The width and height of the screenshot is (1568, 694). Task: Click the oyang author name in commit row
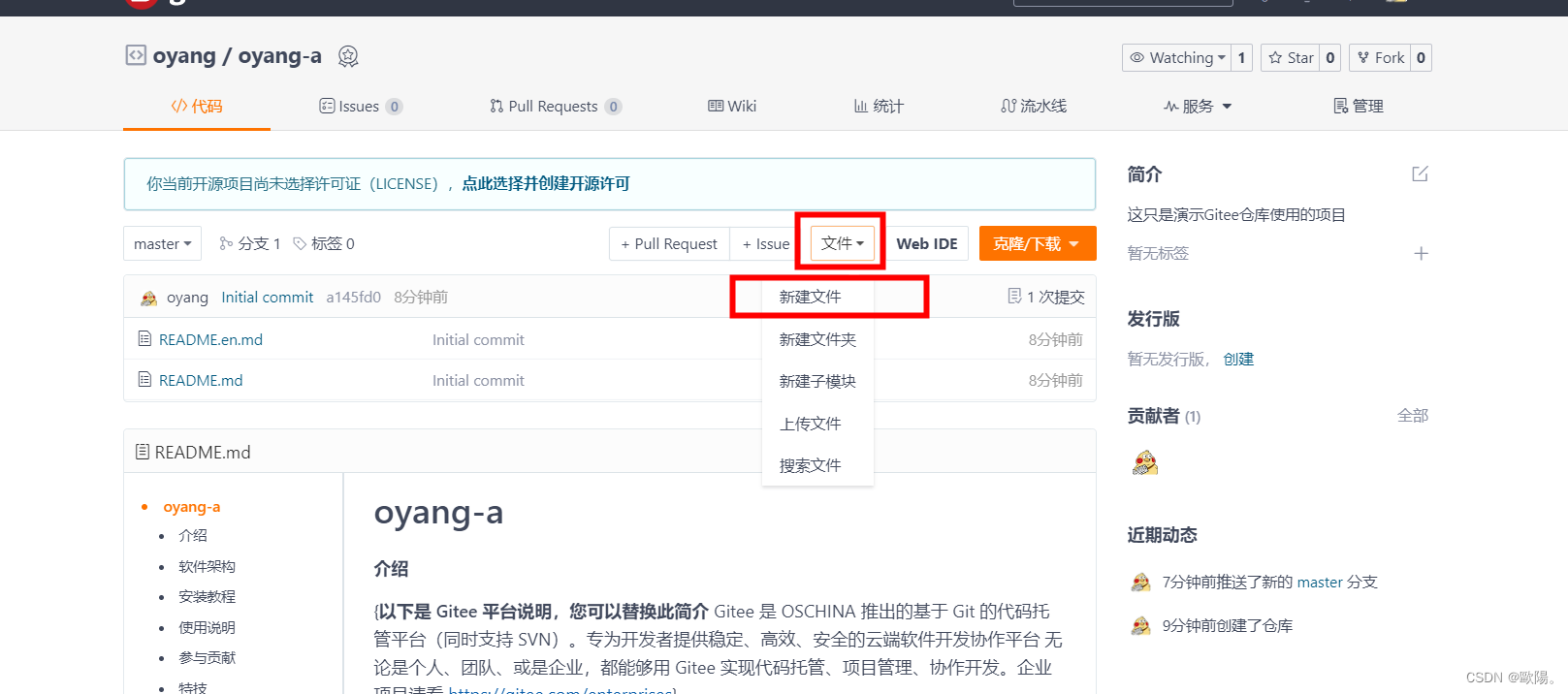click(187, 298)
